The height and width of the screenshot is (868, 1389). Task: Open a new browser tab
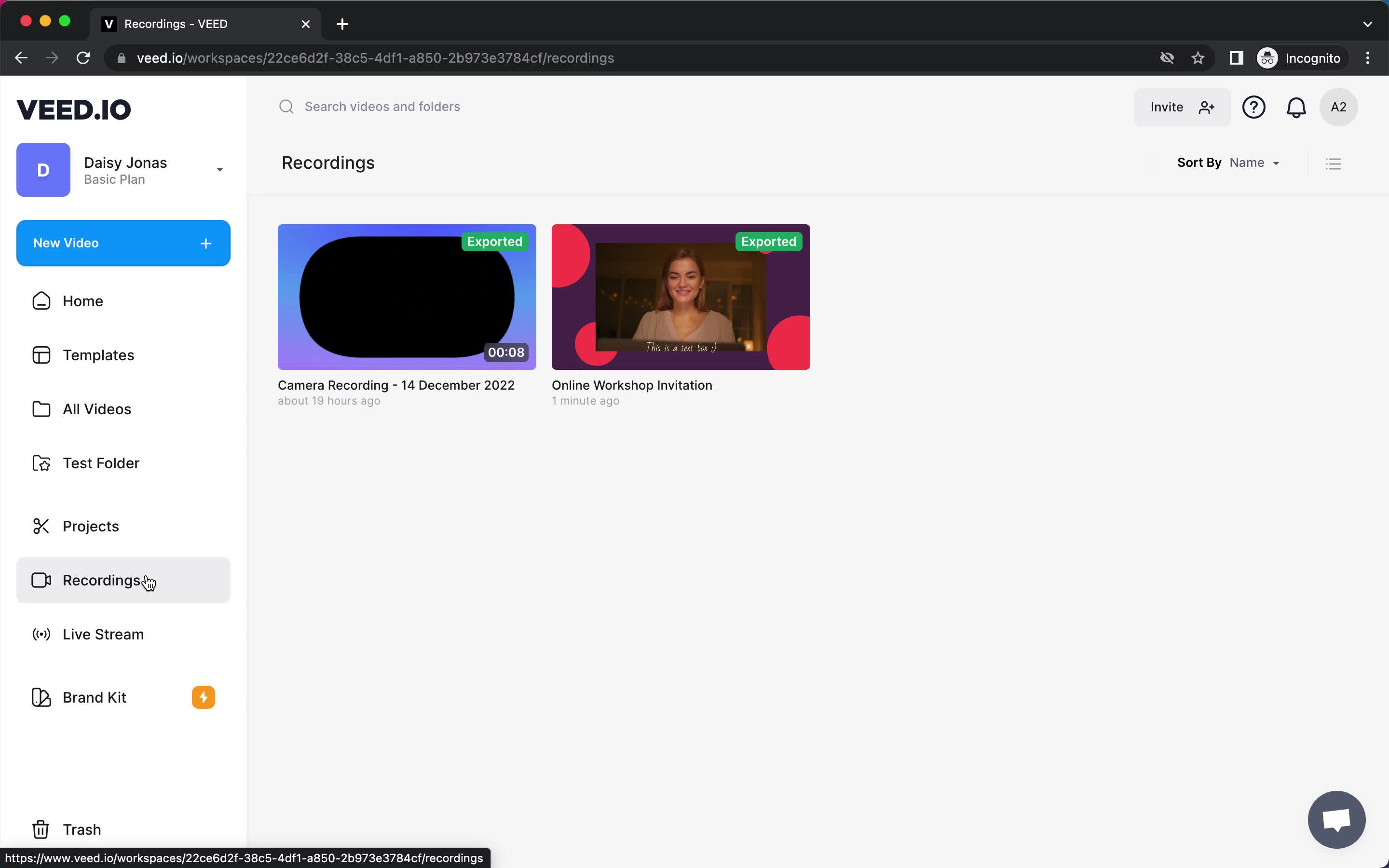click(x=342, y=24)
